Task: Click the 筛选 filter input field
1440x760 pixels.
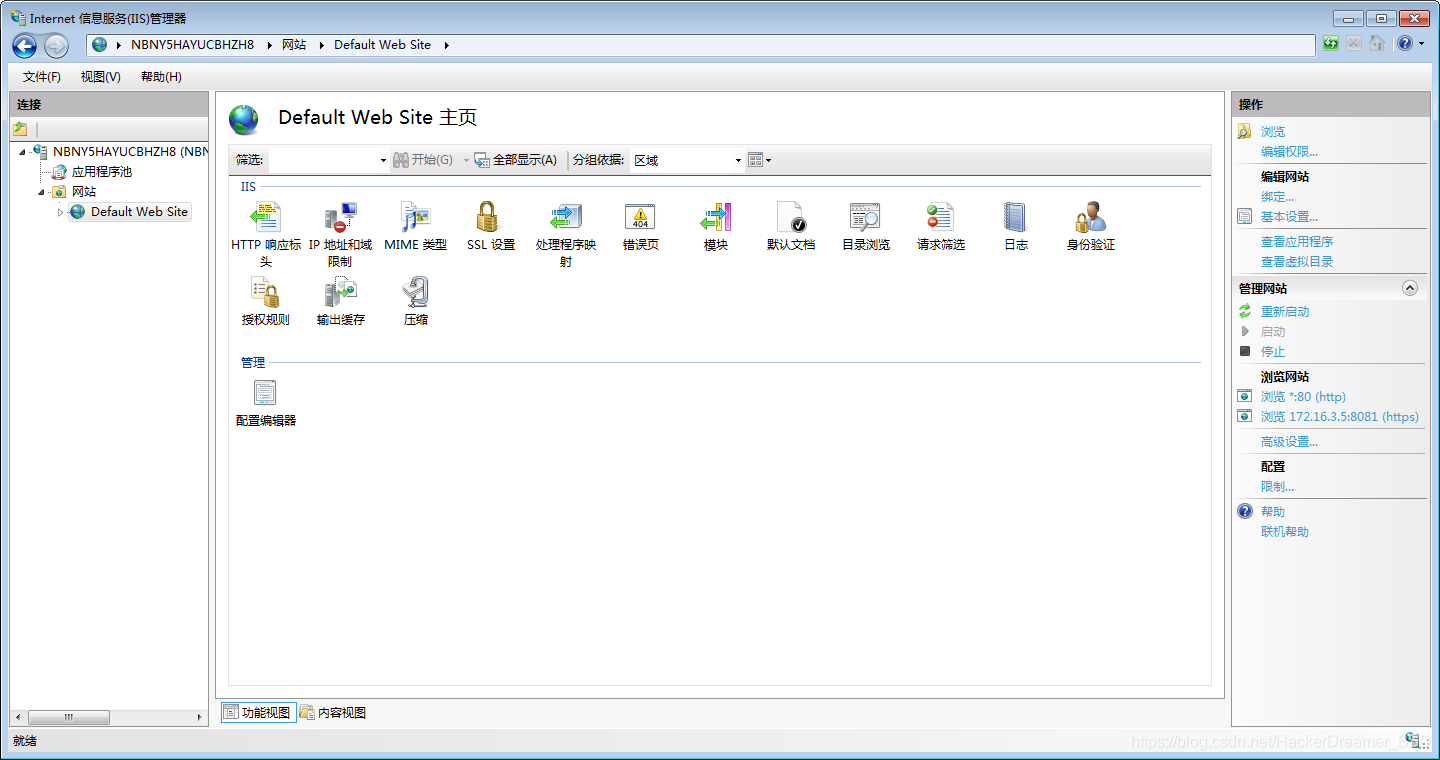Action: coord(323,161)
